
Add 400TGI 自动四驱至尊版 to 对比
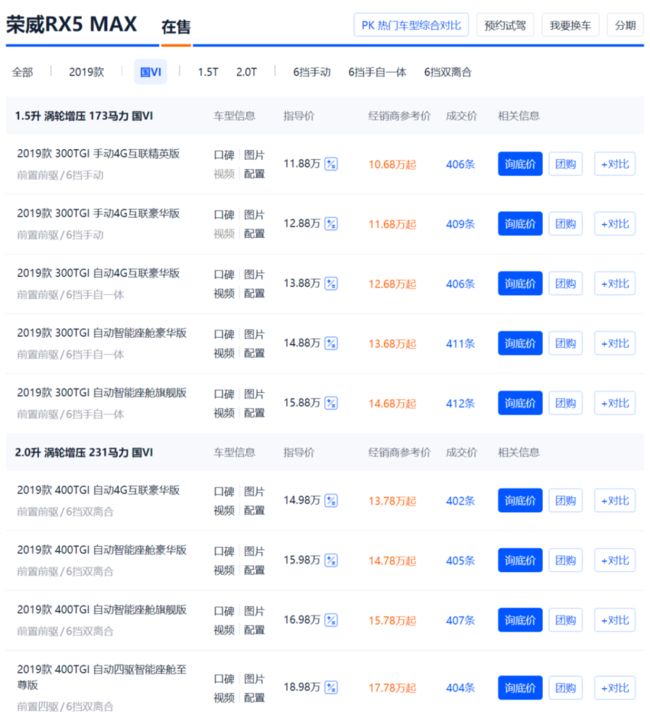[615, 687]
